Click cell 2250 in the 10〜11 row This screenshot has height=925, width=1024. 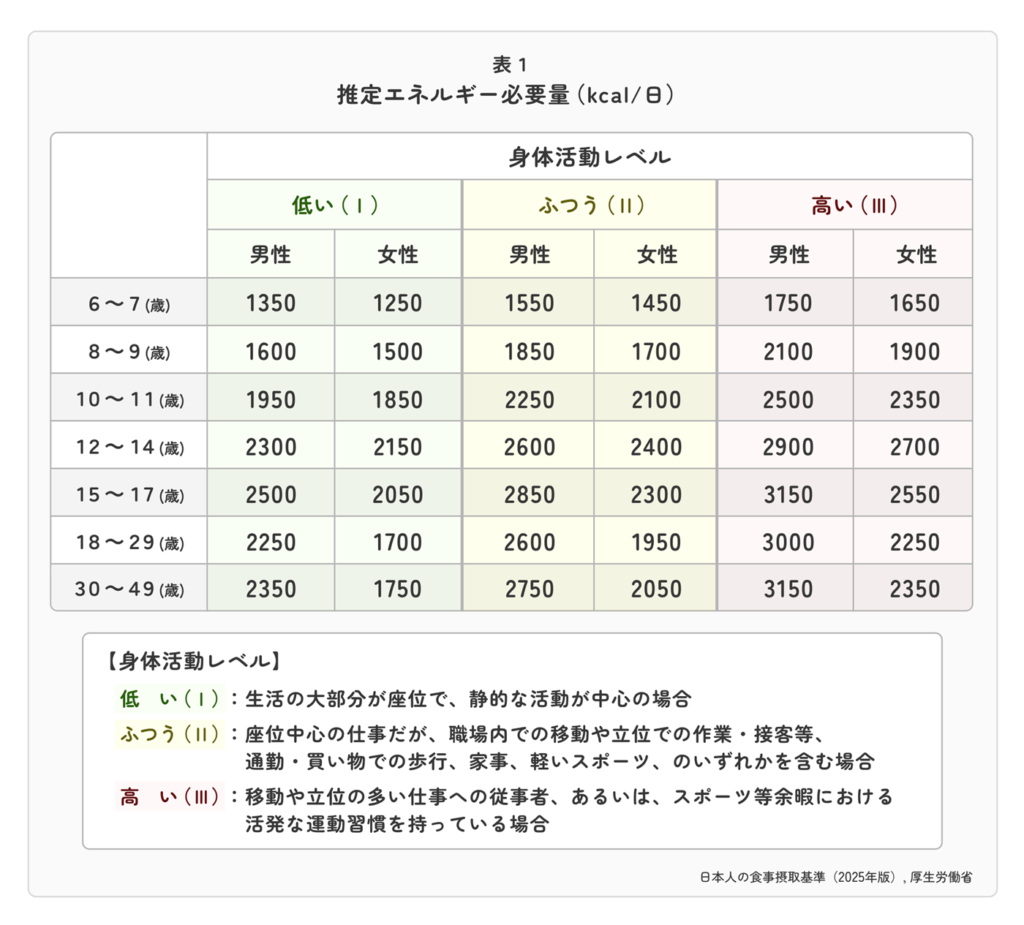[529, 400]
